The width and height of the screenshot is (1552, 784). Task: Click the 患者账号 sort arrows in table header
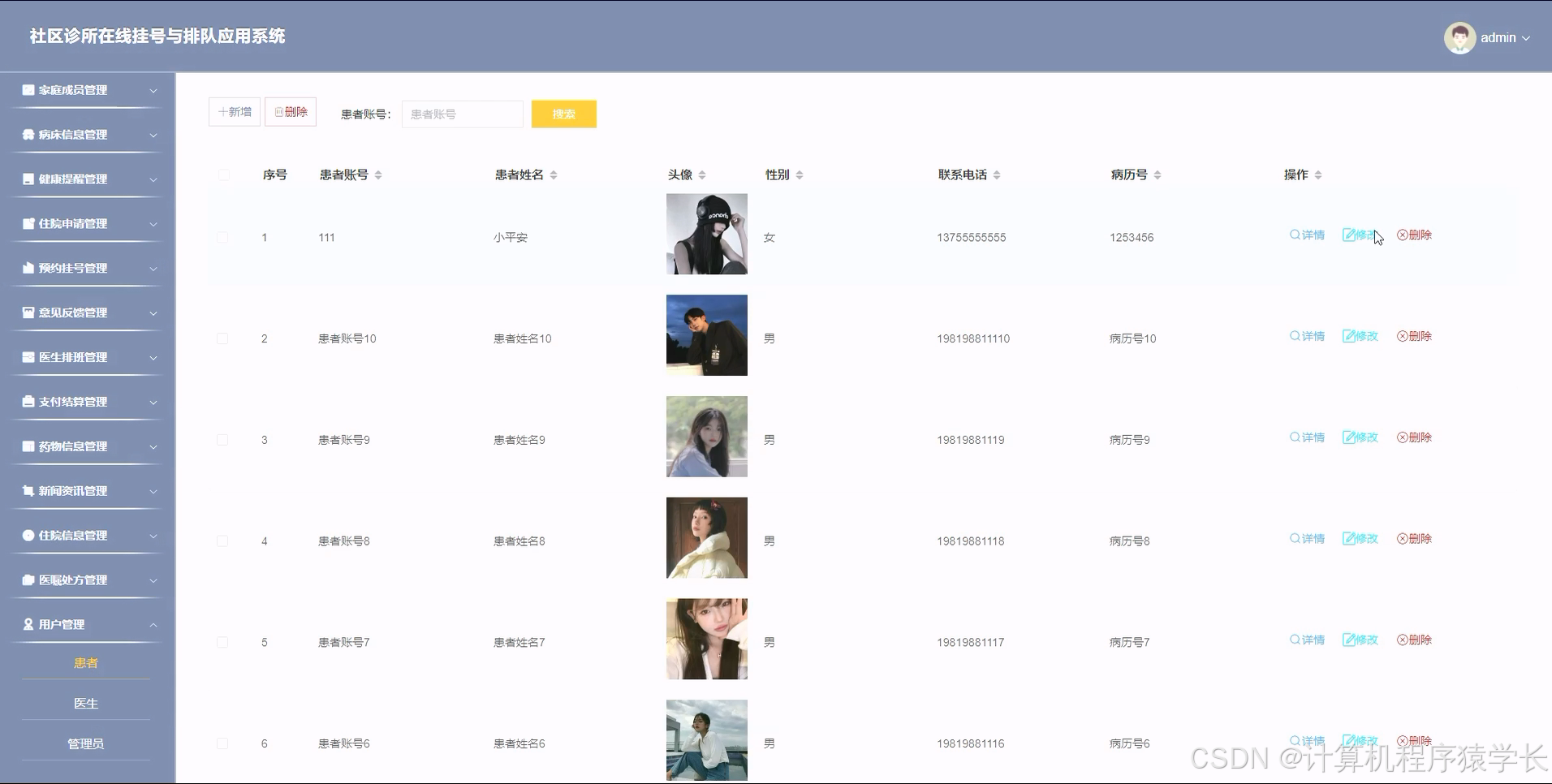tap(378, 174)
